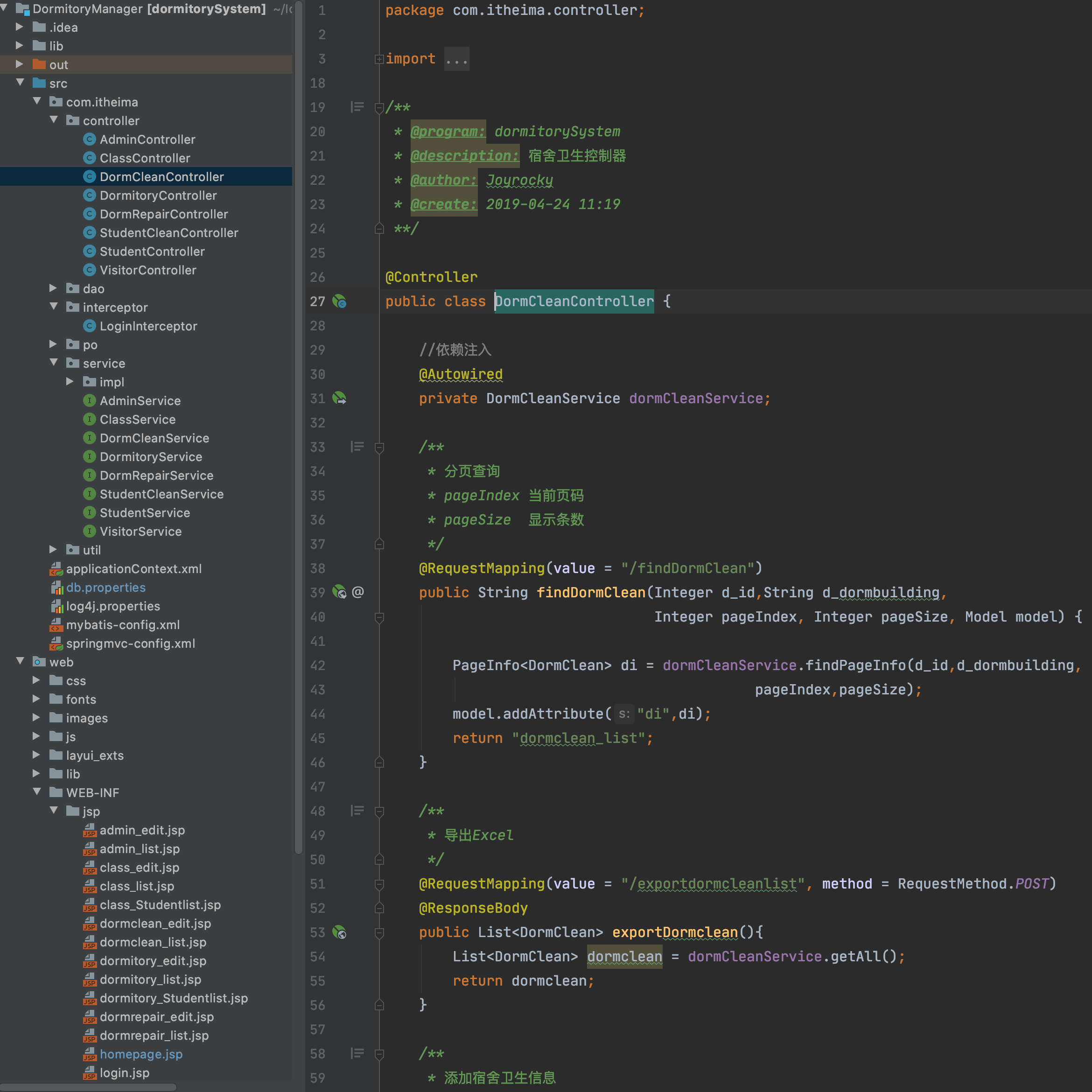
Task: Click the @ recursion gutter icon on line 39
Action: [x=358, y=592]
